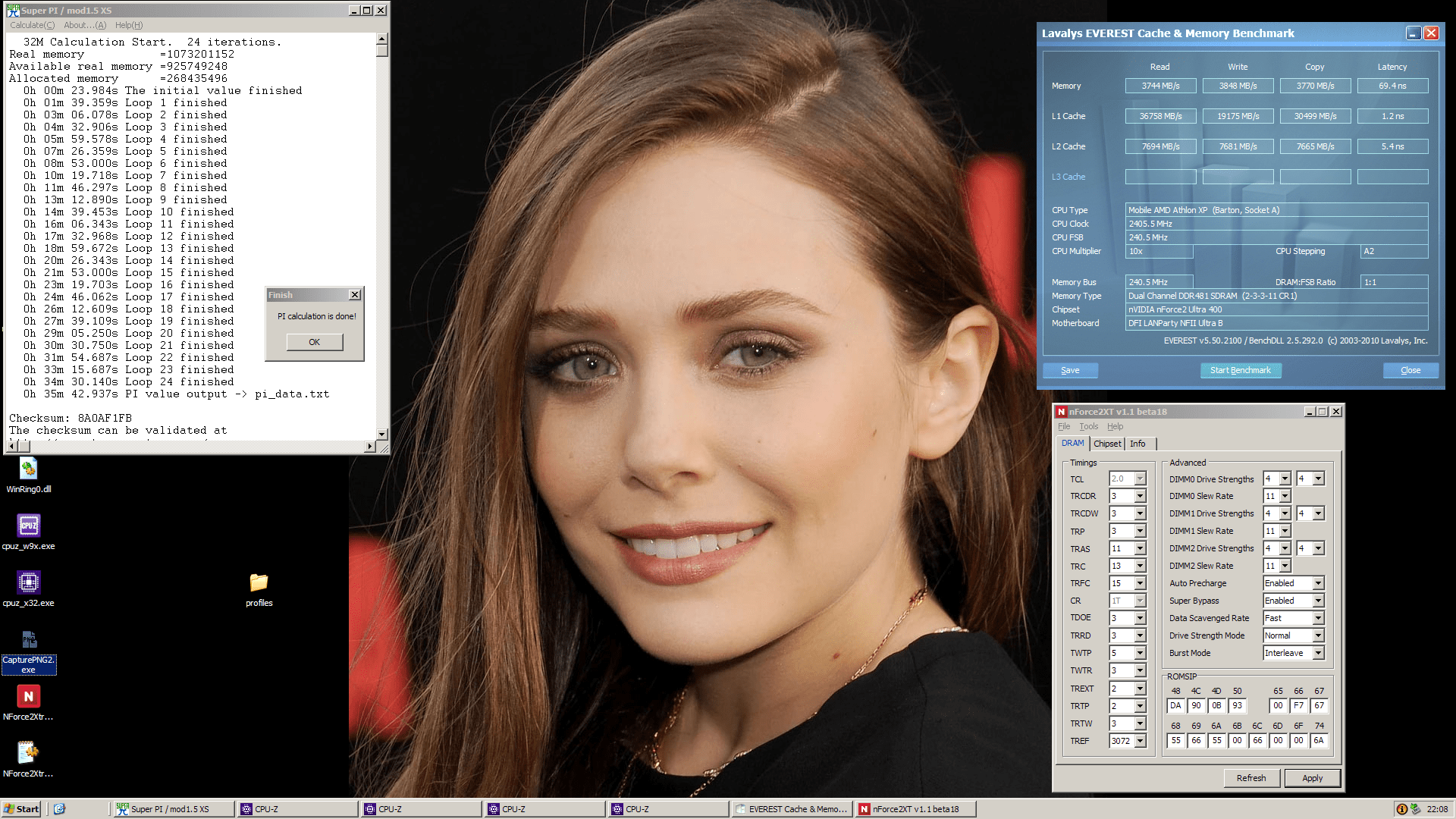Open the WinRing0.dll desktop icon
This screenshot has height=819, width=1456.
[28, 470]
